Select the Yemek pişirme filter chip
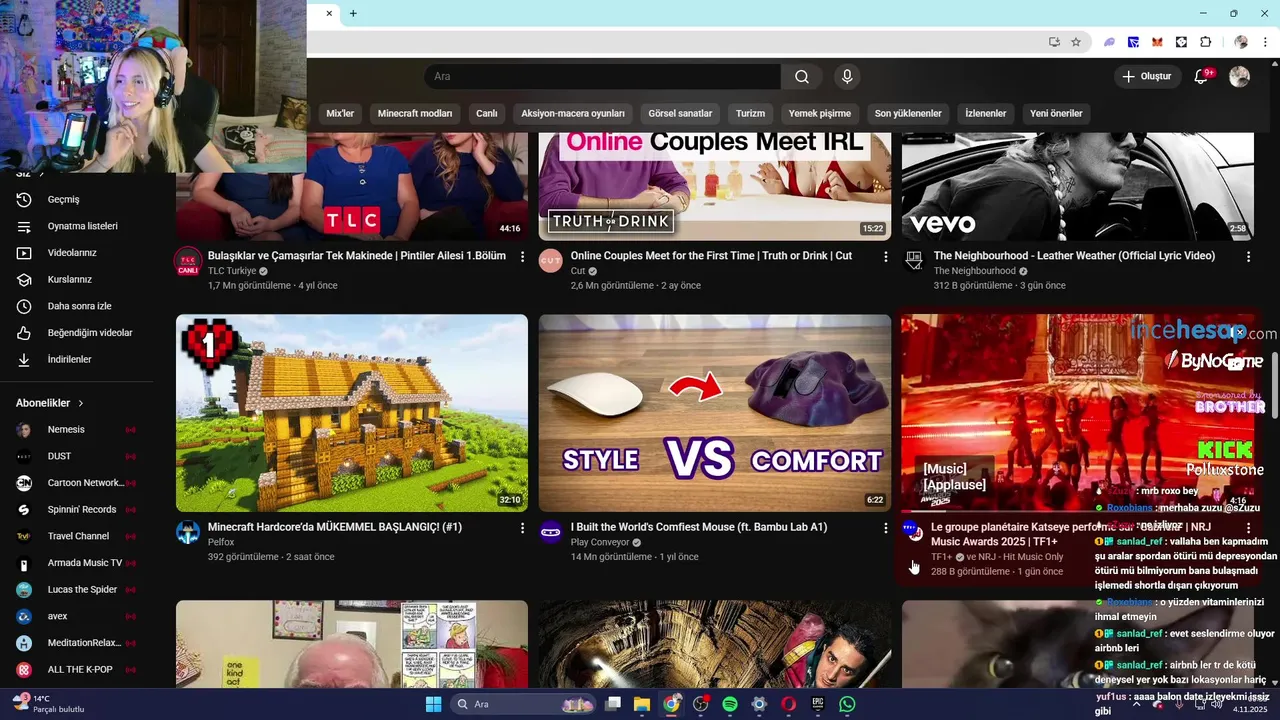 (x=820, y=114)
